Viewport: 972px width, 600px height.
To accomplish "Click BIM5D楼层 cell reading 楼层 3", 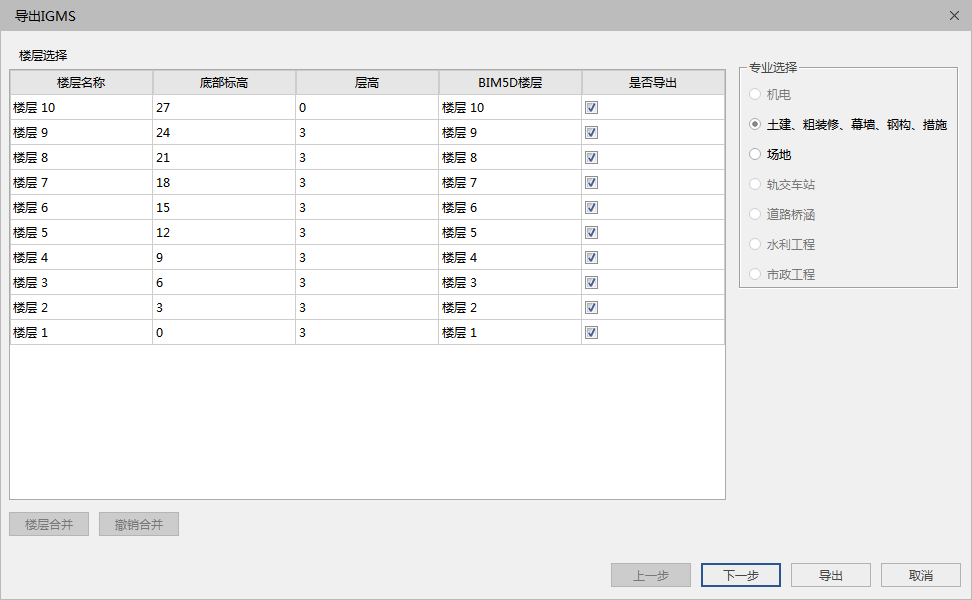I will pyautogui.click(x=510, y=283).
